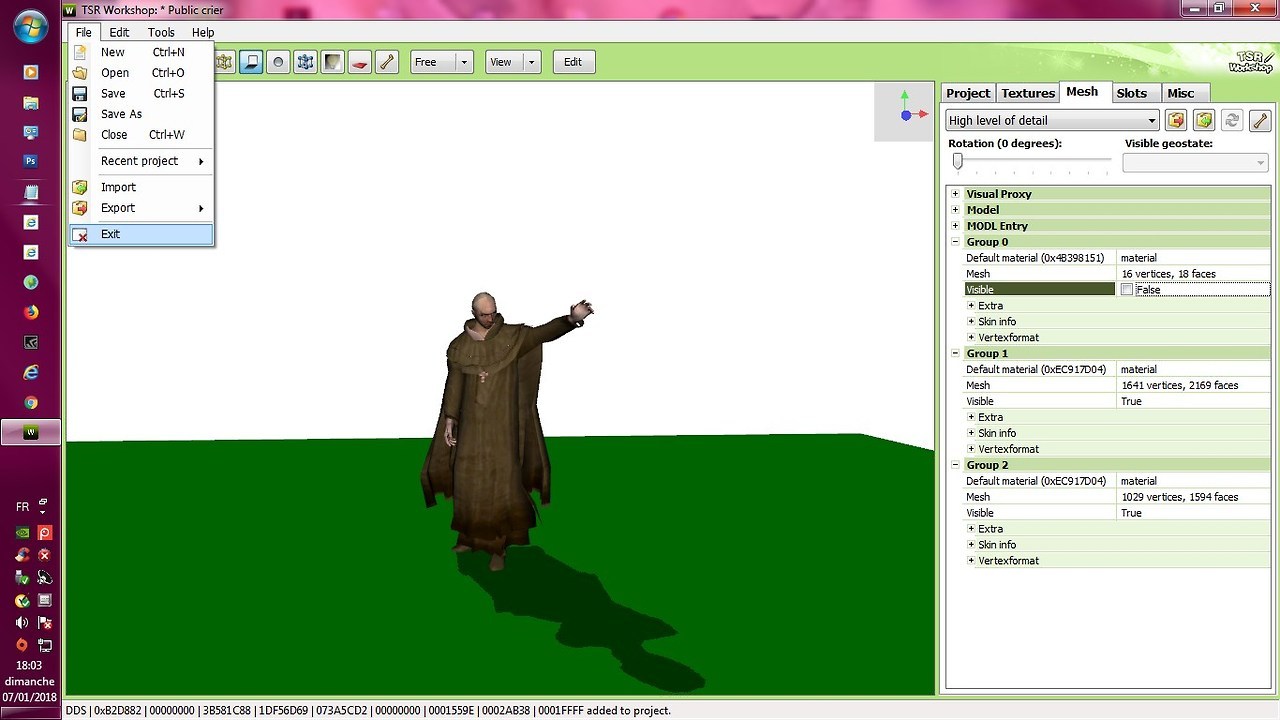Open the Free camera mode dropdown arrow

click(464, 62)
